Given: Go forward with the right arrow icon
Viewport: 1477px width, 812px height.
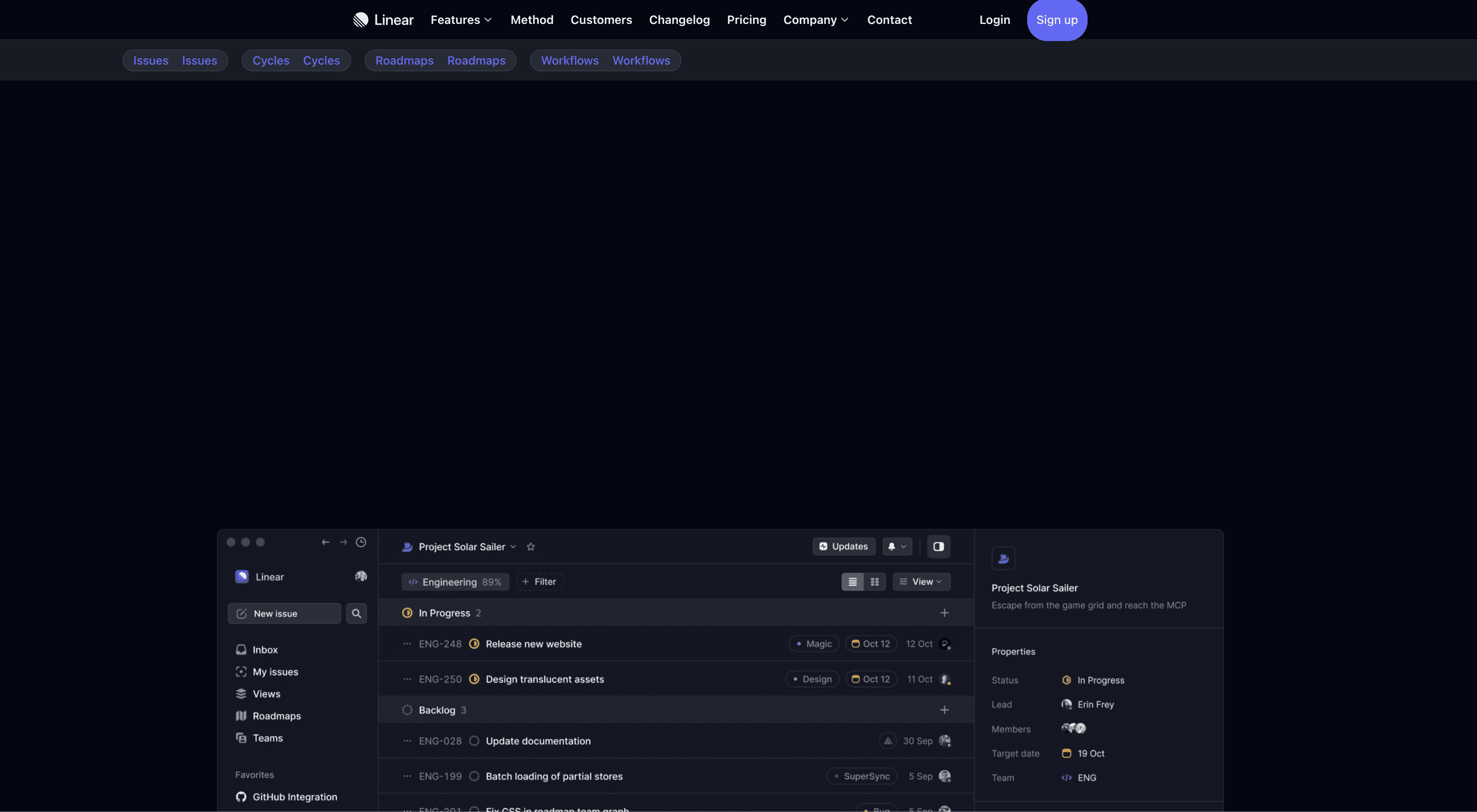Looking at the screenshot, I should (x=343, y=542).
